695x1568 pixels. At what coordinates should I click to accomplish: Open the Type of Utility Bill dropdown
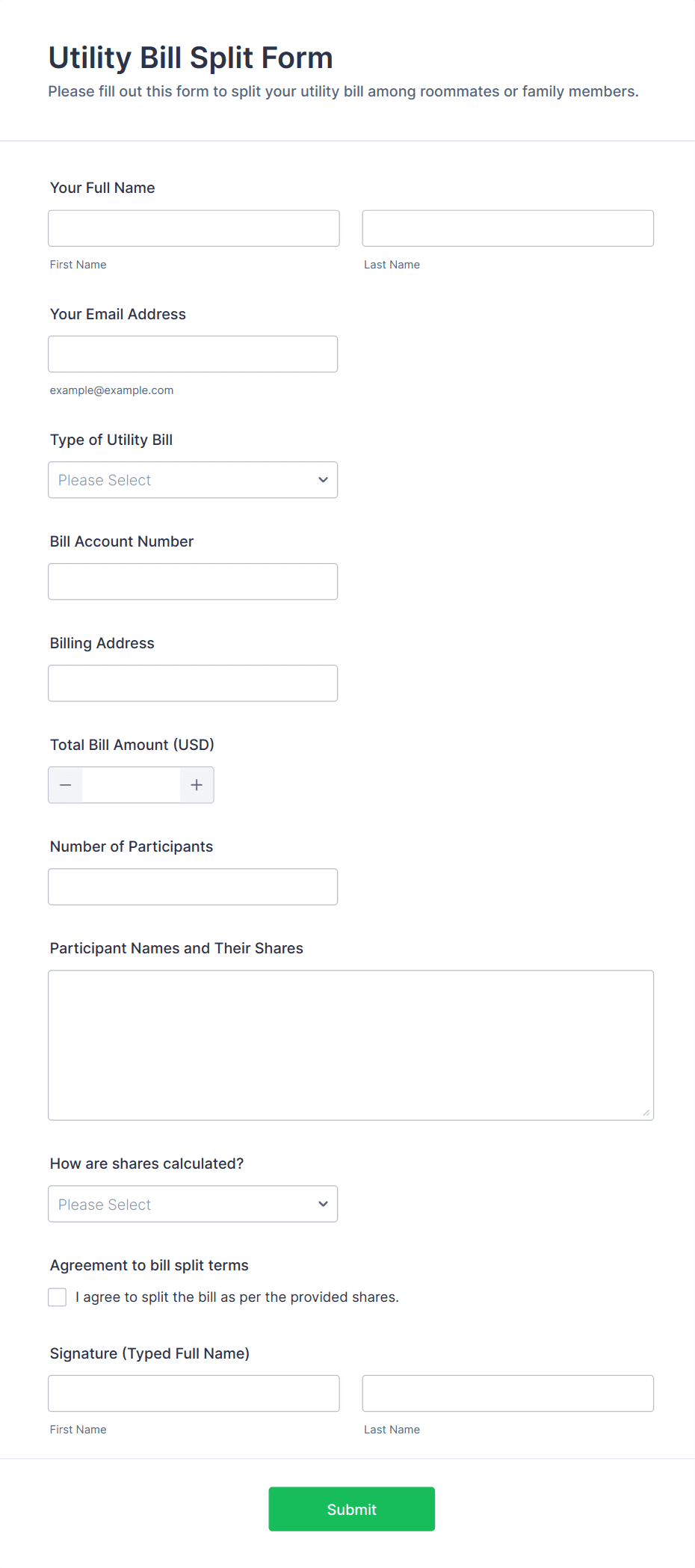(193, 480)
